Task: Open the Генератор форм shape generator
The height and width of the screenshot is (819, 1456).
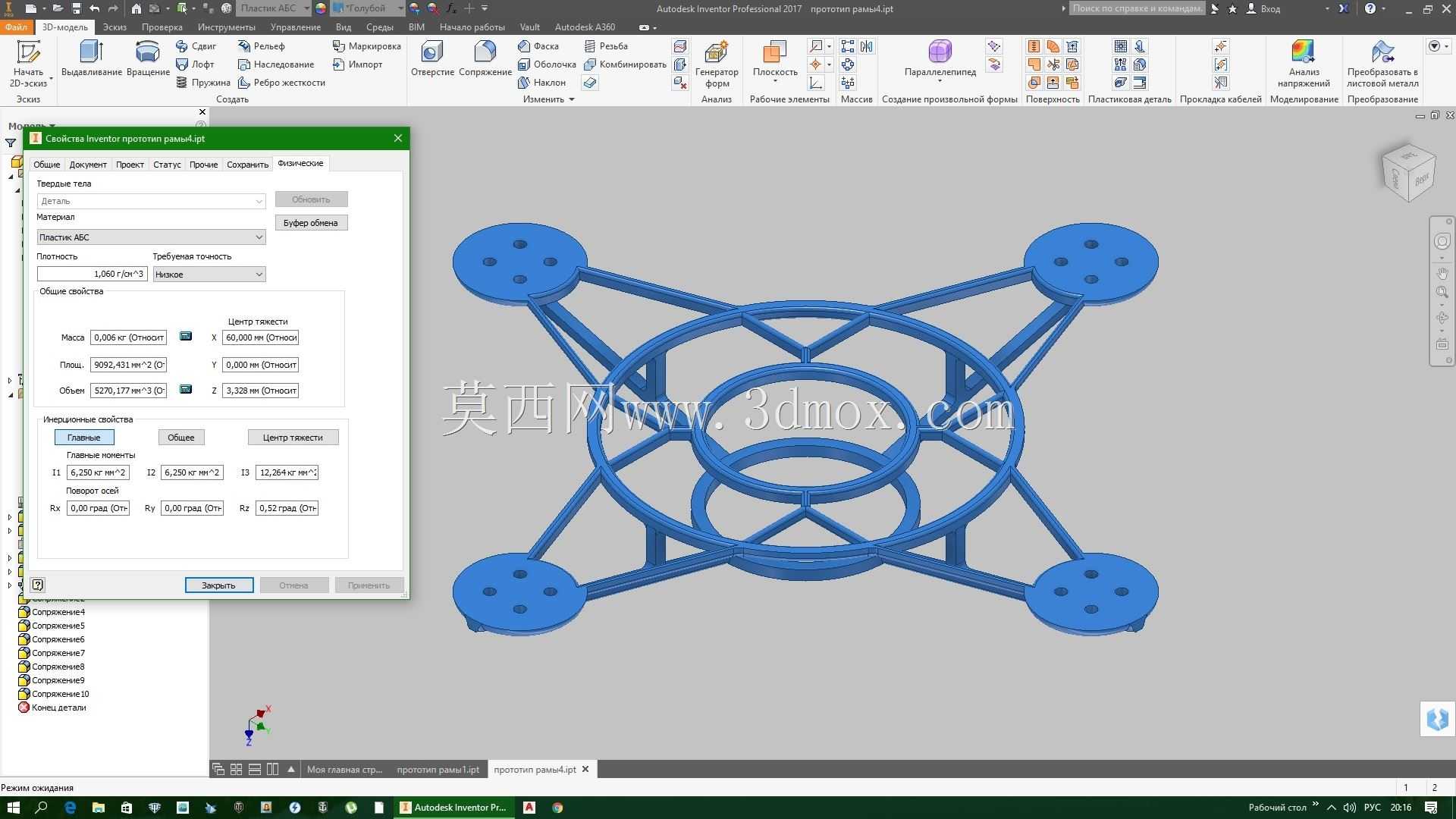Action: [717, 64]
